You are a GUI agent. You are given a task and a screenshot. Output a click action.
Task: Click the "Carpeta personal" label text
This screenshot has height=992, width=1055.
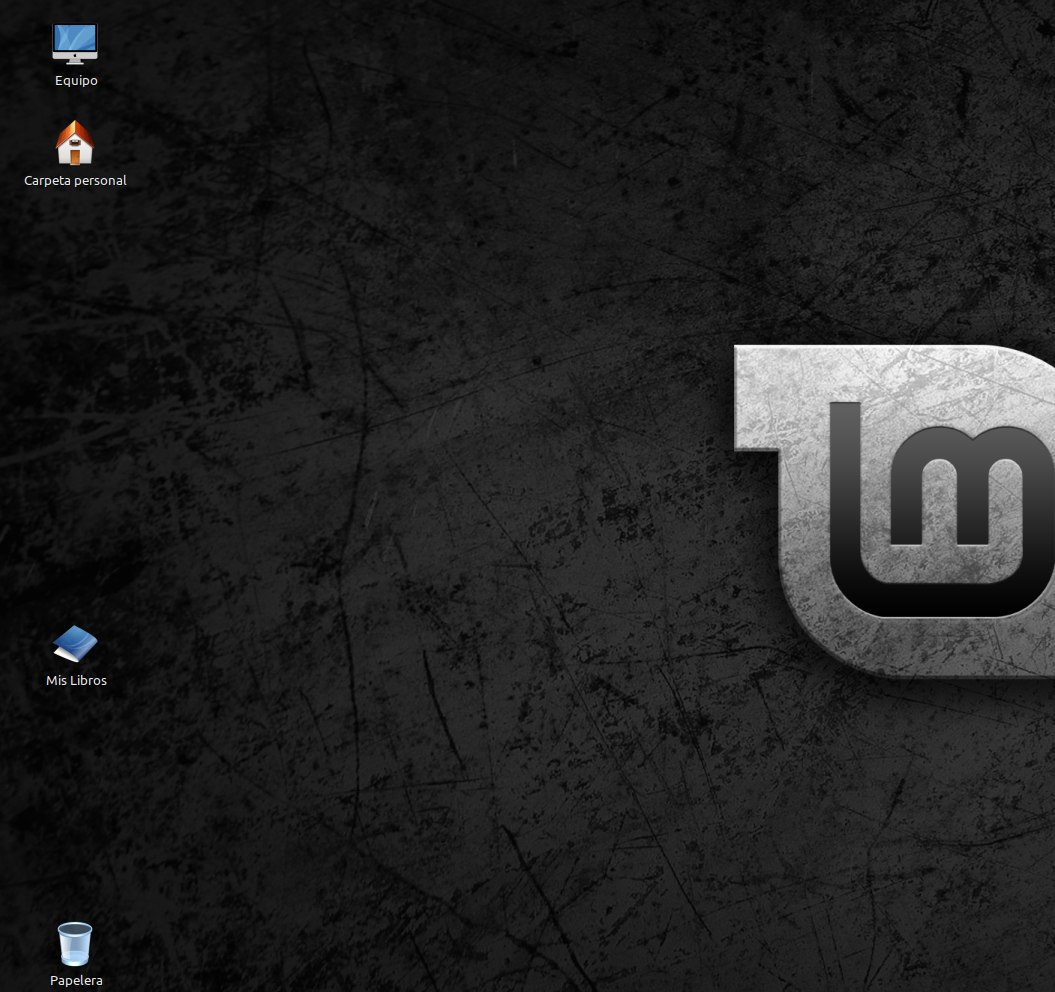[x=75, y=180]
